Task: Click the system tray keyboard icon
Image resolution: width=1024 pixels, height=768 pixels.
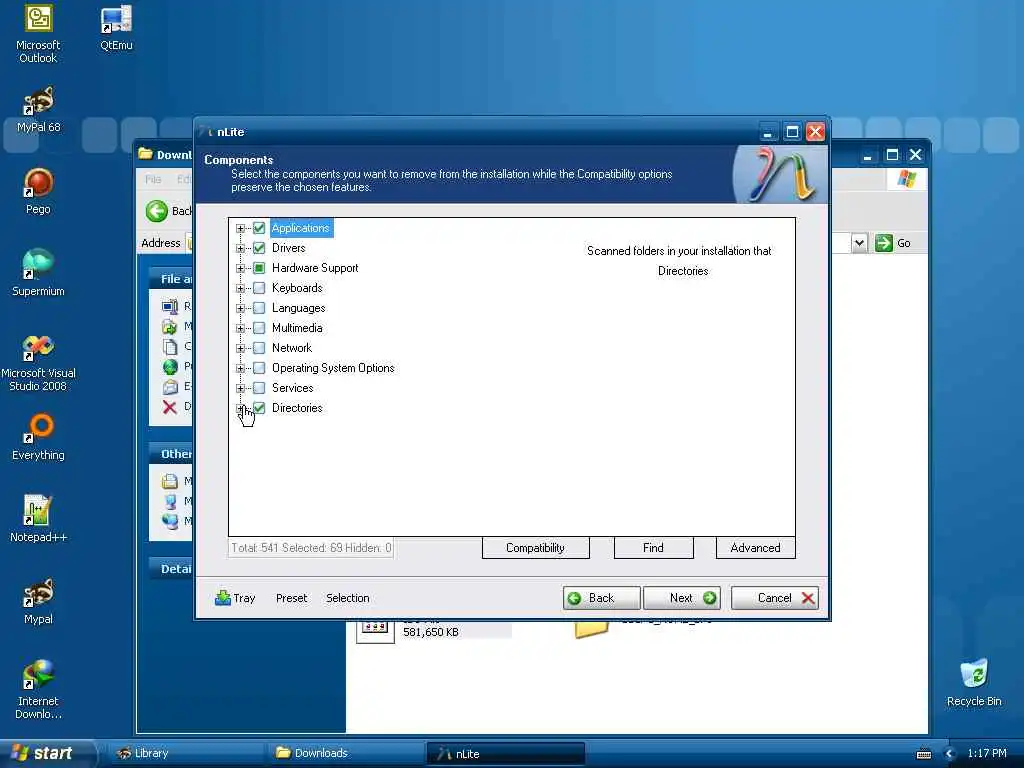Action: pos(924,754)
